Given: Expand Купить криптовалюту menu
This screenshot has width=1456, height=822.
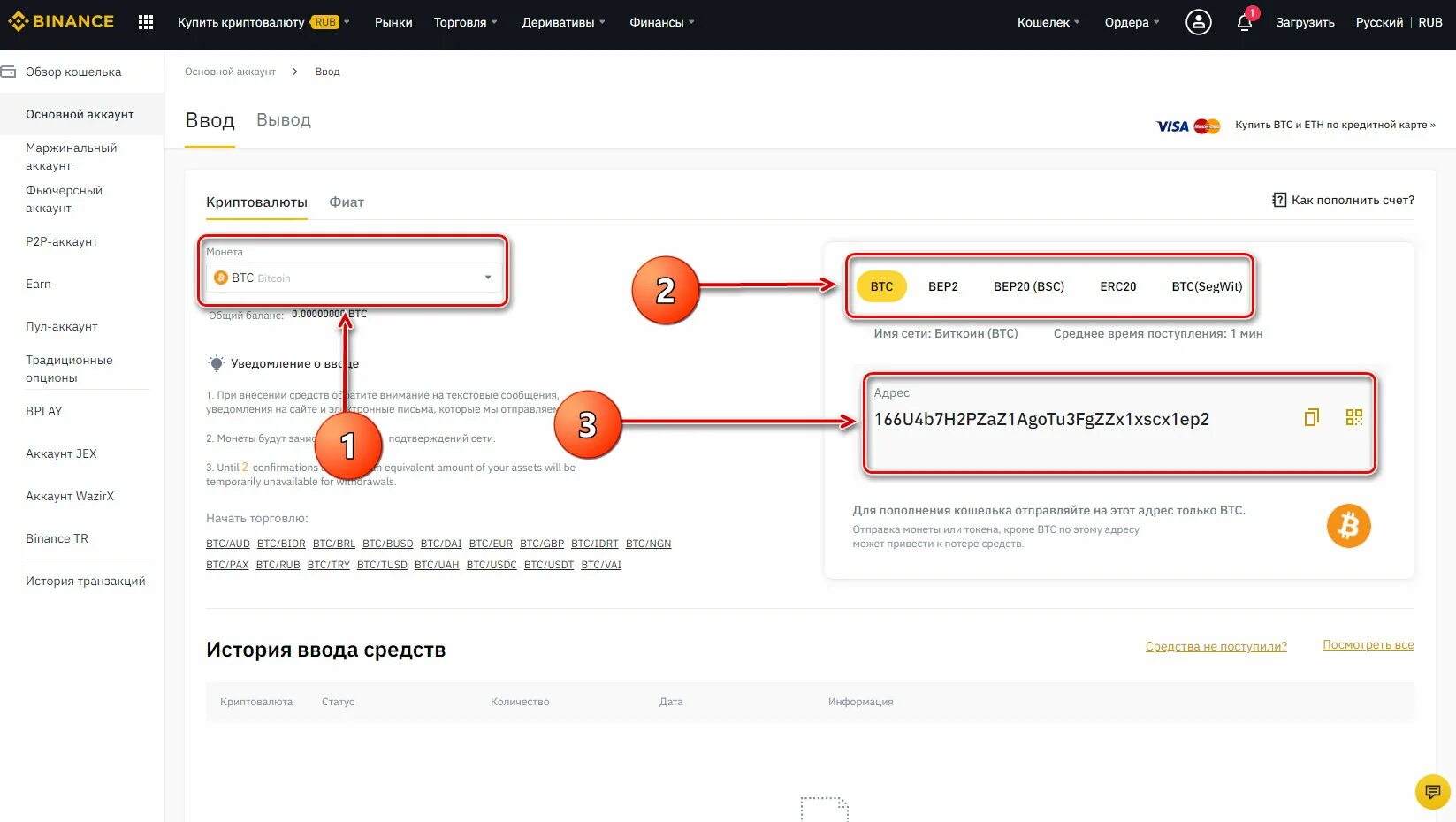Looking at the screenshot, I should coord(263,22).
